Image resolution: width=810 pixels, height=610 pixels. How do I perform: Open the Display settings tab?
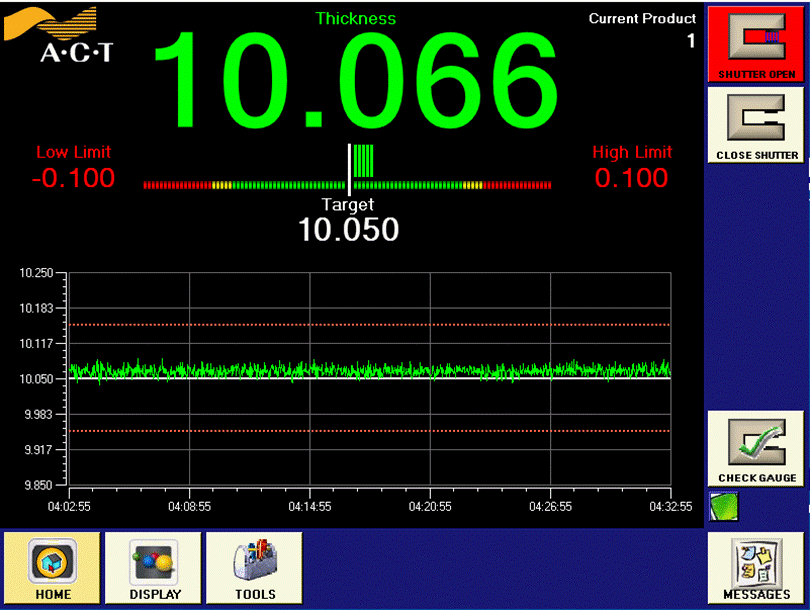153,568
